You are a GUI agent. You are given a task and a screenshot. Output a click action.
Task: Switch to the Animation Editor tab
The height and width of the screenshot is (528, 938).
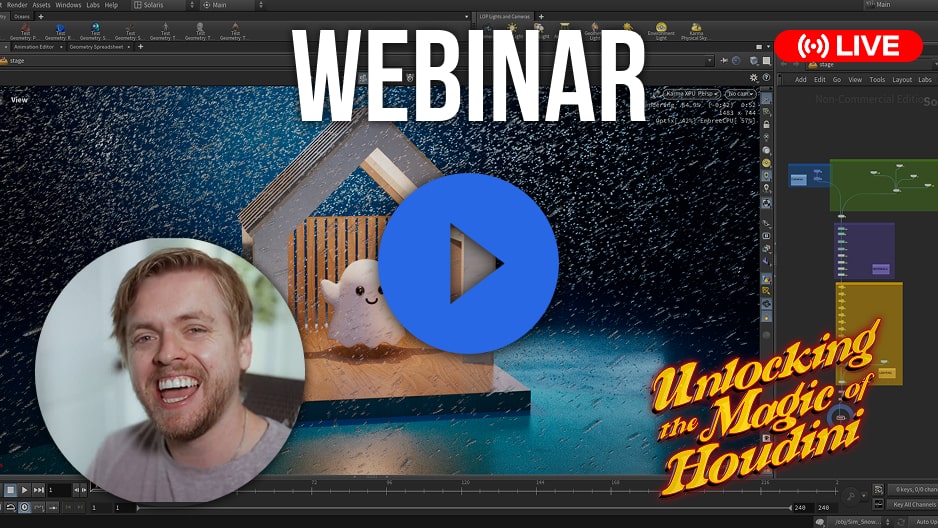[x=34, y=47]
